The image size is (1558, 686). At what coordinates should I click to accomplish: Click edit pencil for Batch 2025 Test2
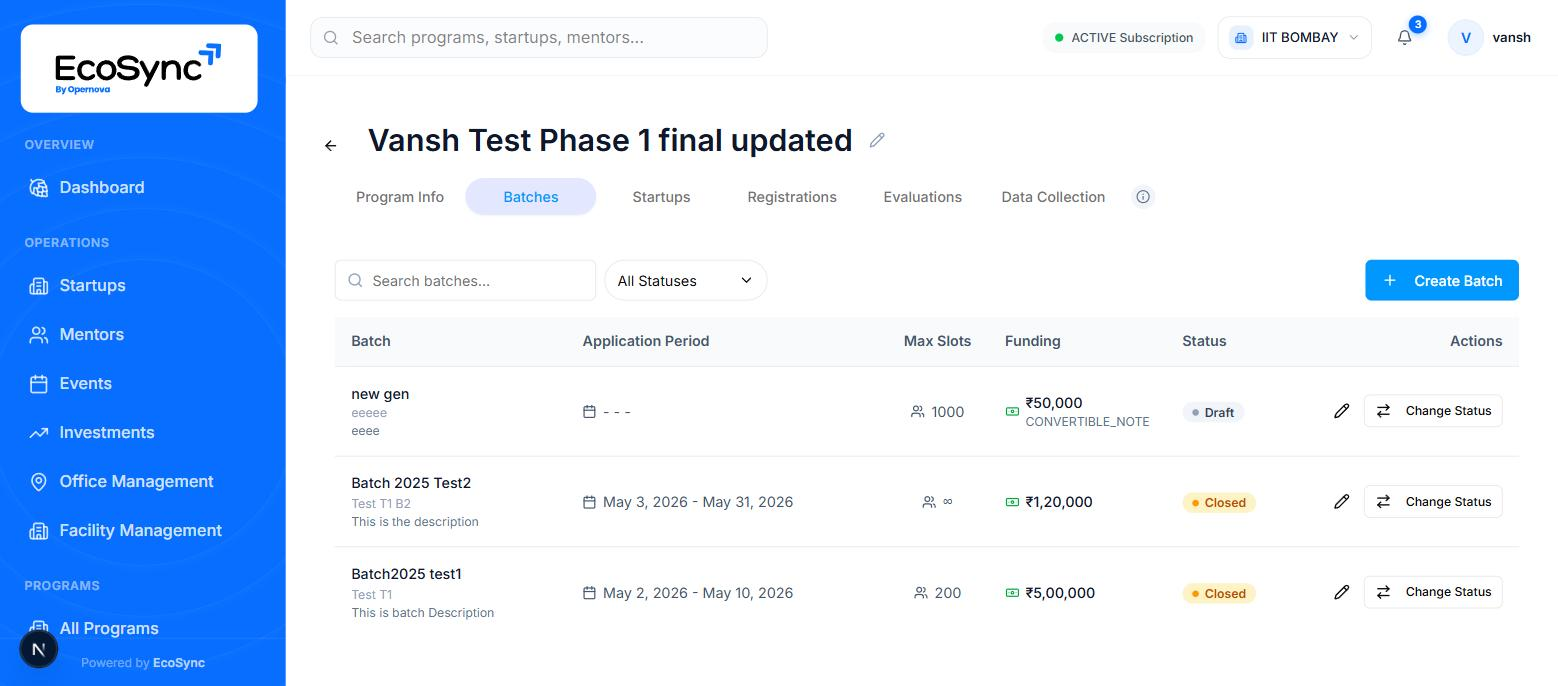click(1342, 502)
